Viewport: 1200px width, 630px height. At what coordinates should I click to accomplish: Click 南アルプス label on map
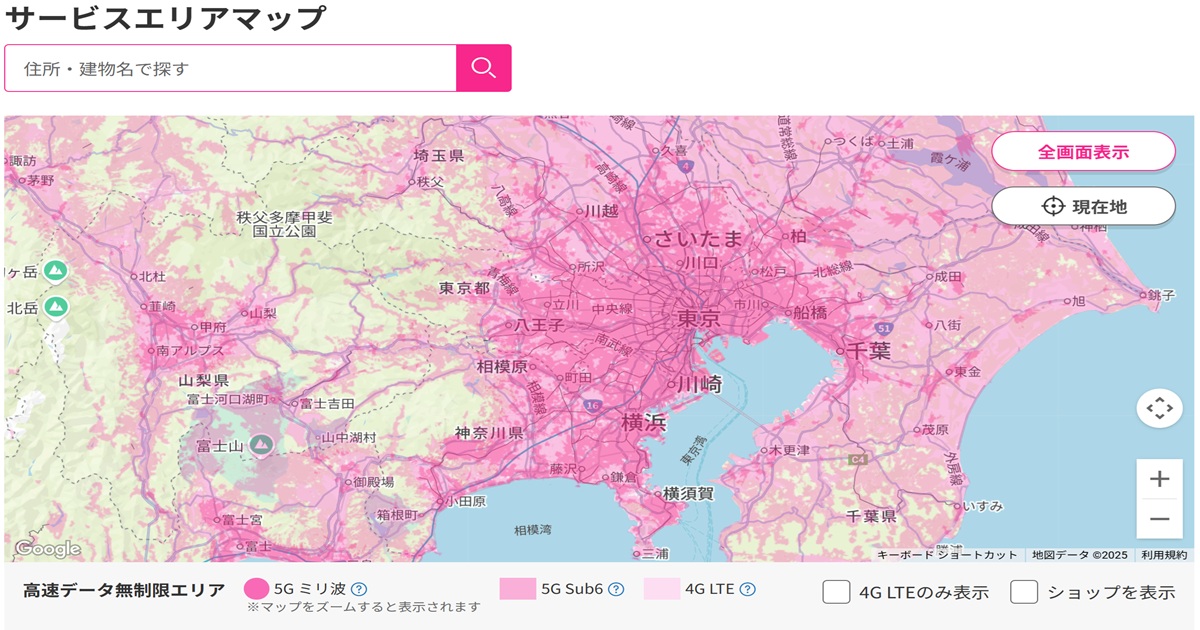190,351
